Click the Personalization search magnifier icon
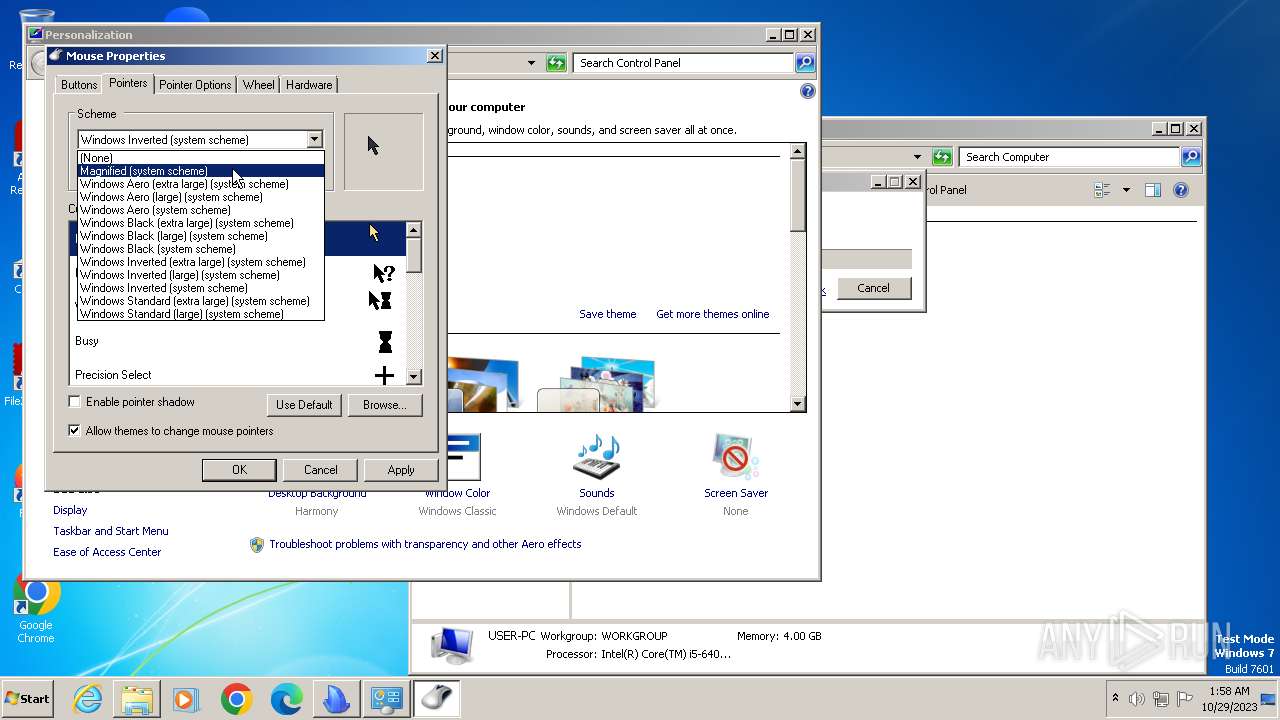 pyautogui.click(x=805, y=63)
